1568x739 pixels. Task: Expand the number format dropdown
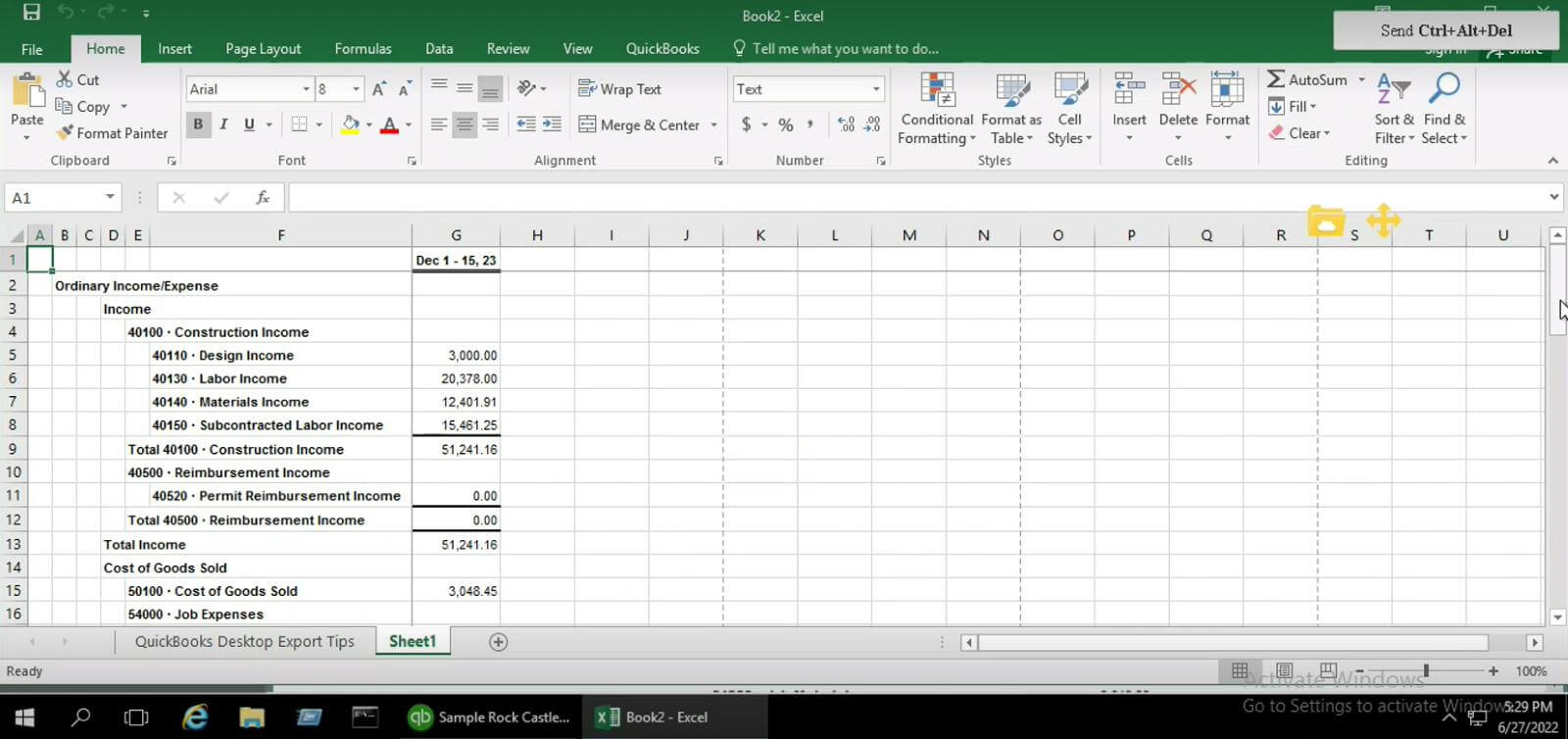(876, 89)
